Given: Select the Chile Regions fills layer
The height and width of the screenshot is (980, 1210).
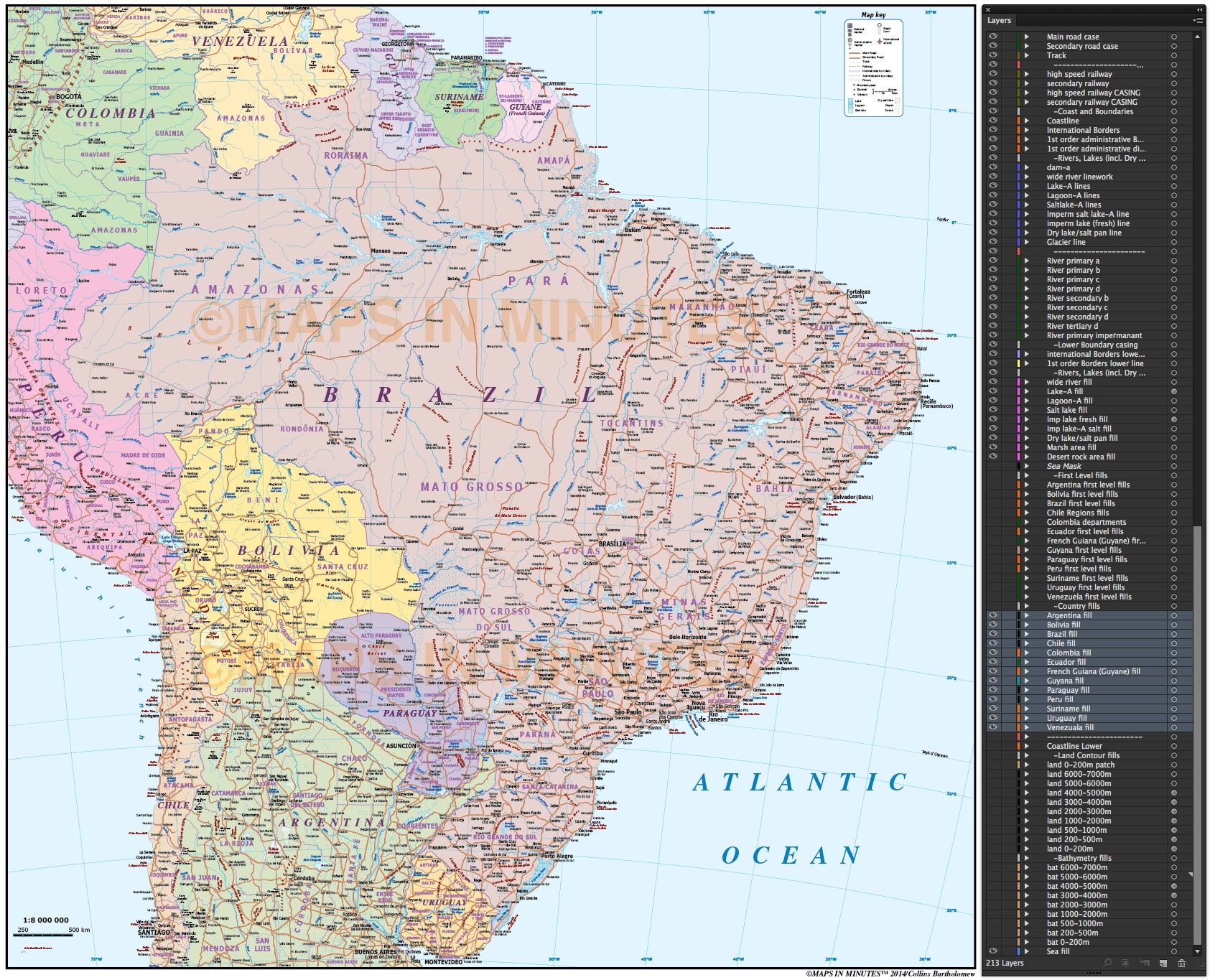Looking at the screenshot, I should 1077,513.
